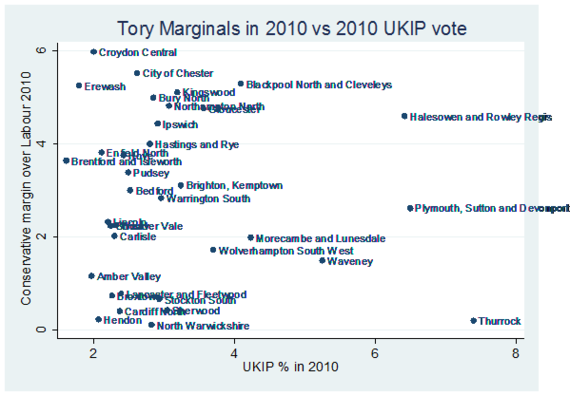The height and width of the screenshot is (396, 570).
Task: Click the Halesowen and Rowley Regis marker
Action: click(404, 116)
